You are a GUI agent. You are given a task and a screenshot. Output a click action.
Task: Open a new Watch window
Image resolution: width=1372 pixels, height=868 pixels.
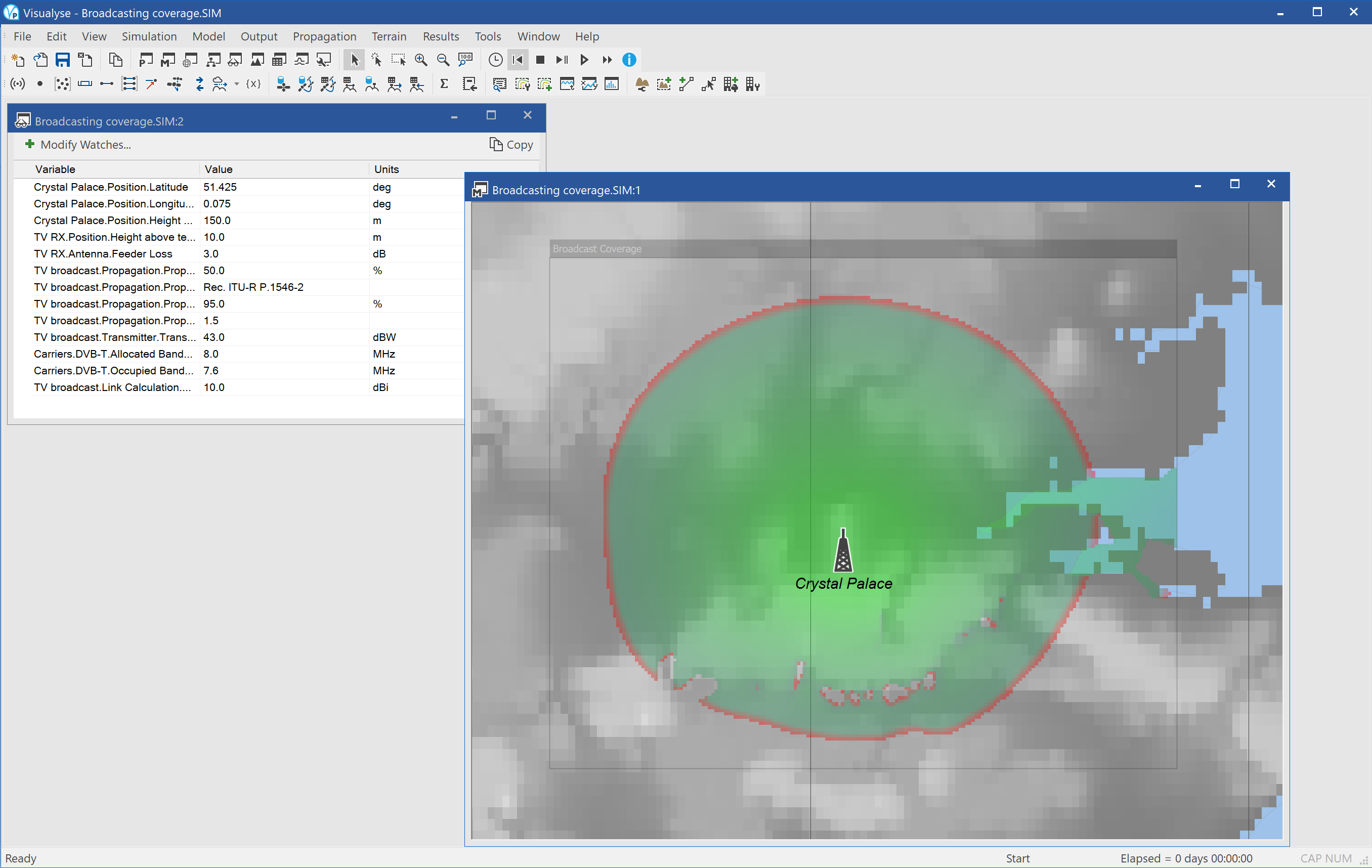[235, 60]
